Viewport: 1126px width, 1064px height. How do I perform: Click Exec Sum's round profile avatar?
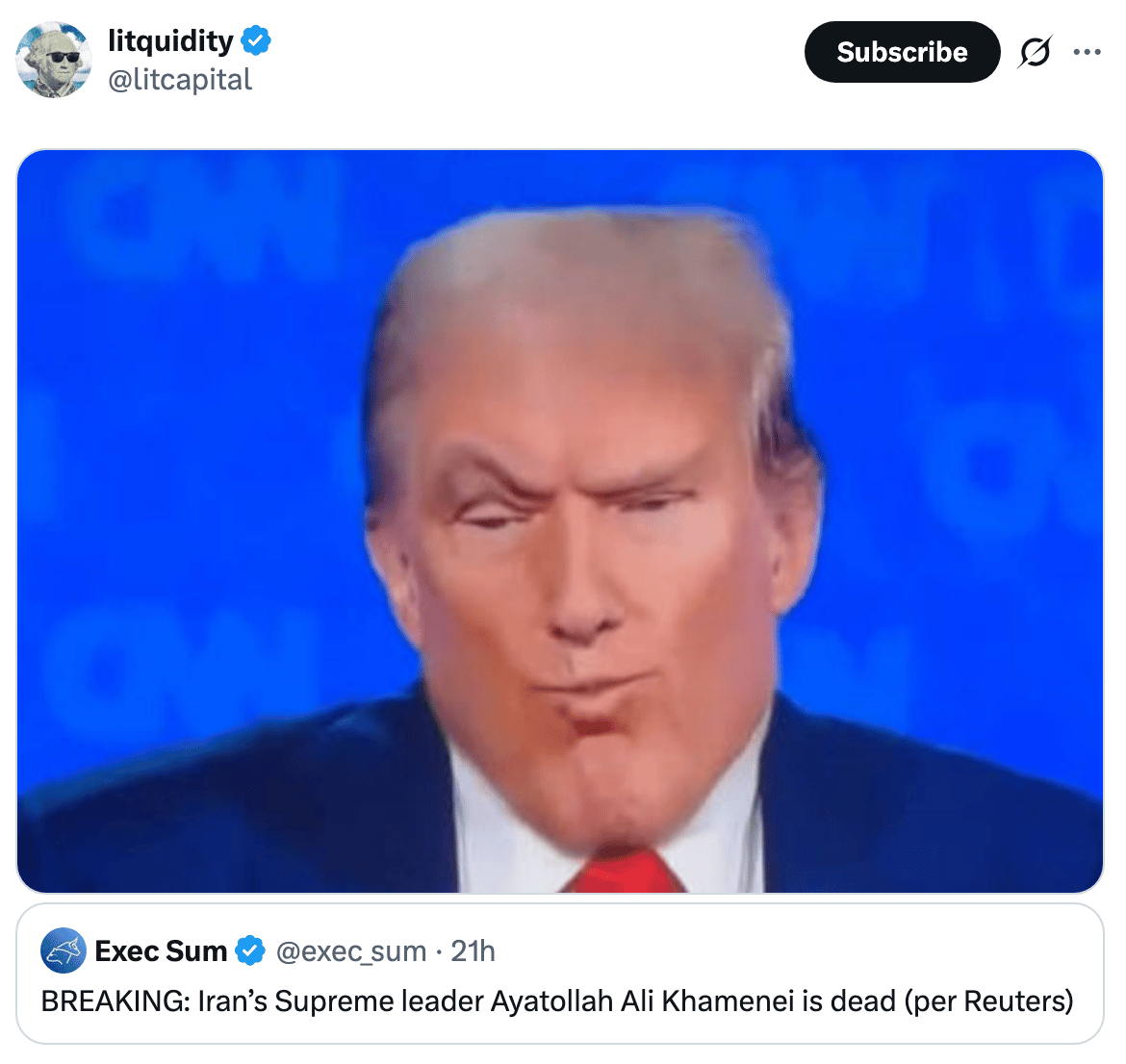[64, 950]
